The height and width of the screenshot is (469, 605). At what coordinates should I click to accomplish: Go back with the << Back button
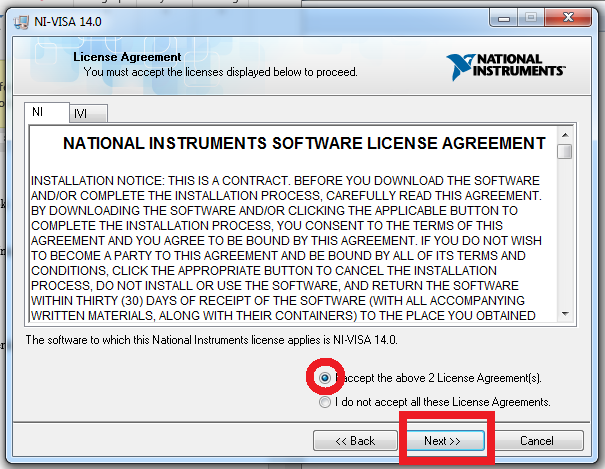point(355,440)
